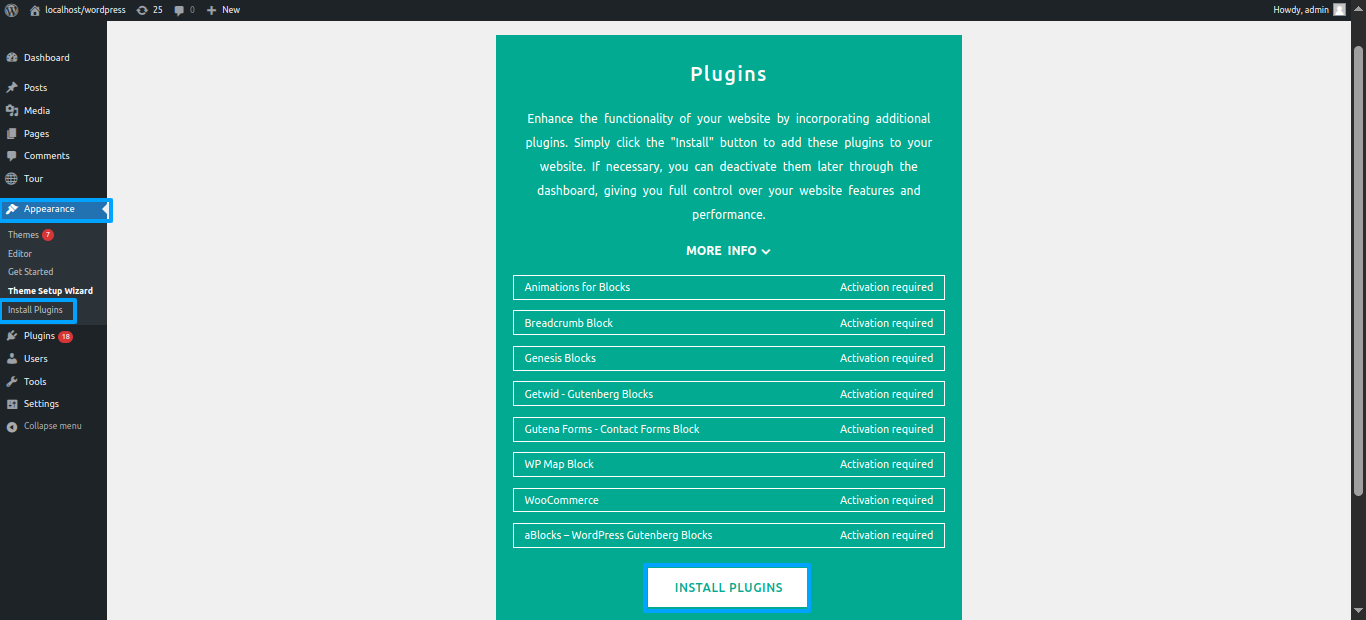Screen dimensions: 1366x620
Task: Select the Animations for Blocks row
Action: point(729,287)
